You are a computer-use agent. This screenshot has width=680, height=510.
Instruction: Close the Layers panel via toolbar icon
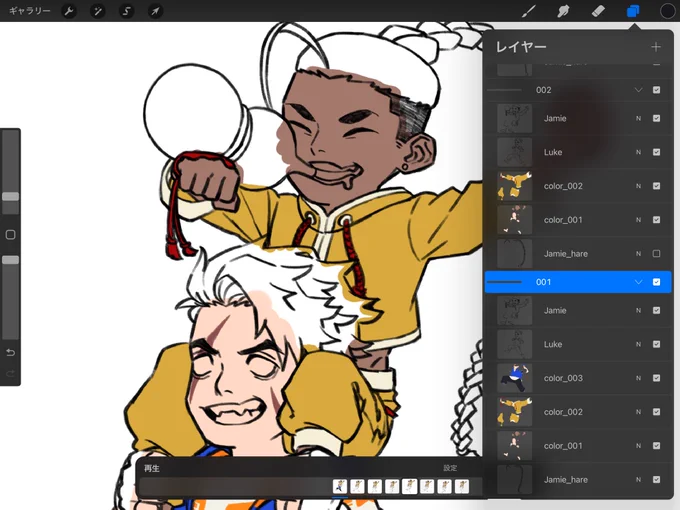pyautogui.click(x=633, y=11)
